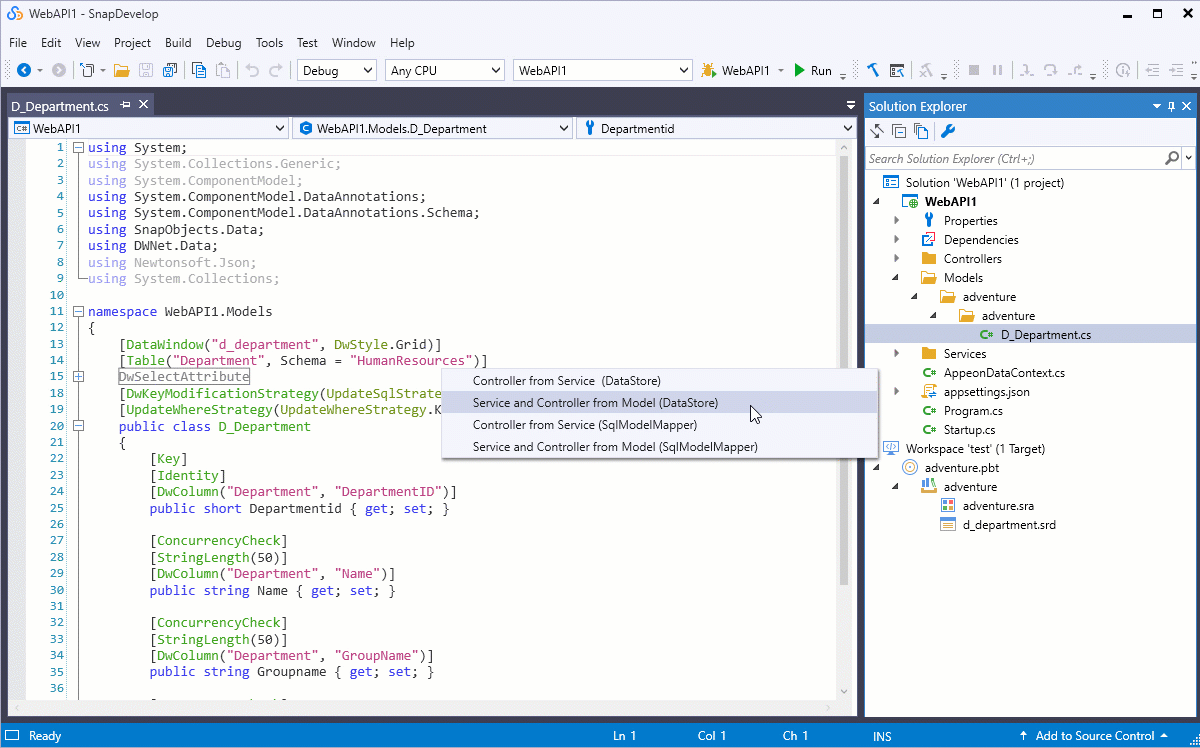Open the WebAPI1 startup project dropdown

684,70
